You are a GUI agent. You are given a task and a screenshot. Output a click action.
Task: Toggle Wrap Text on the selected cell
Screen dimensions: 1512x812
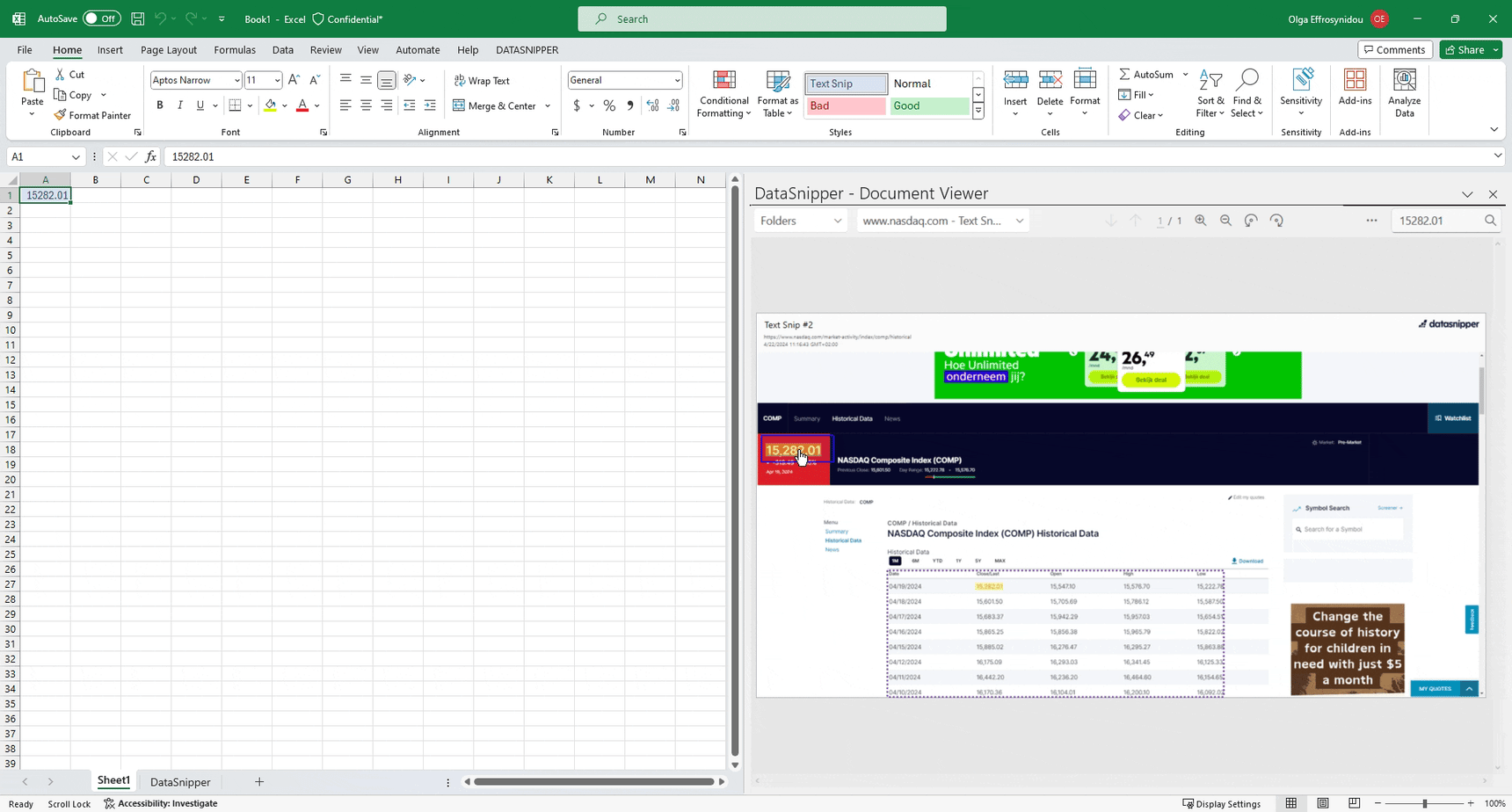[482, 81]
